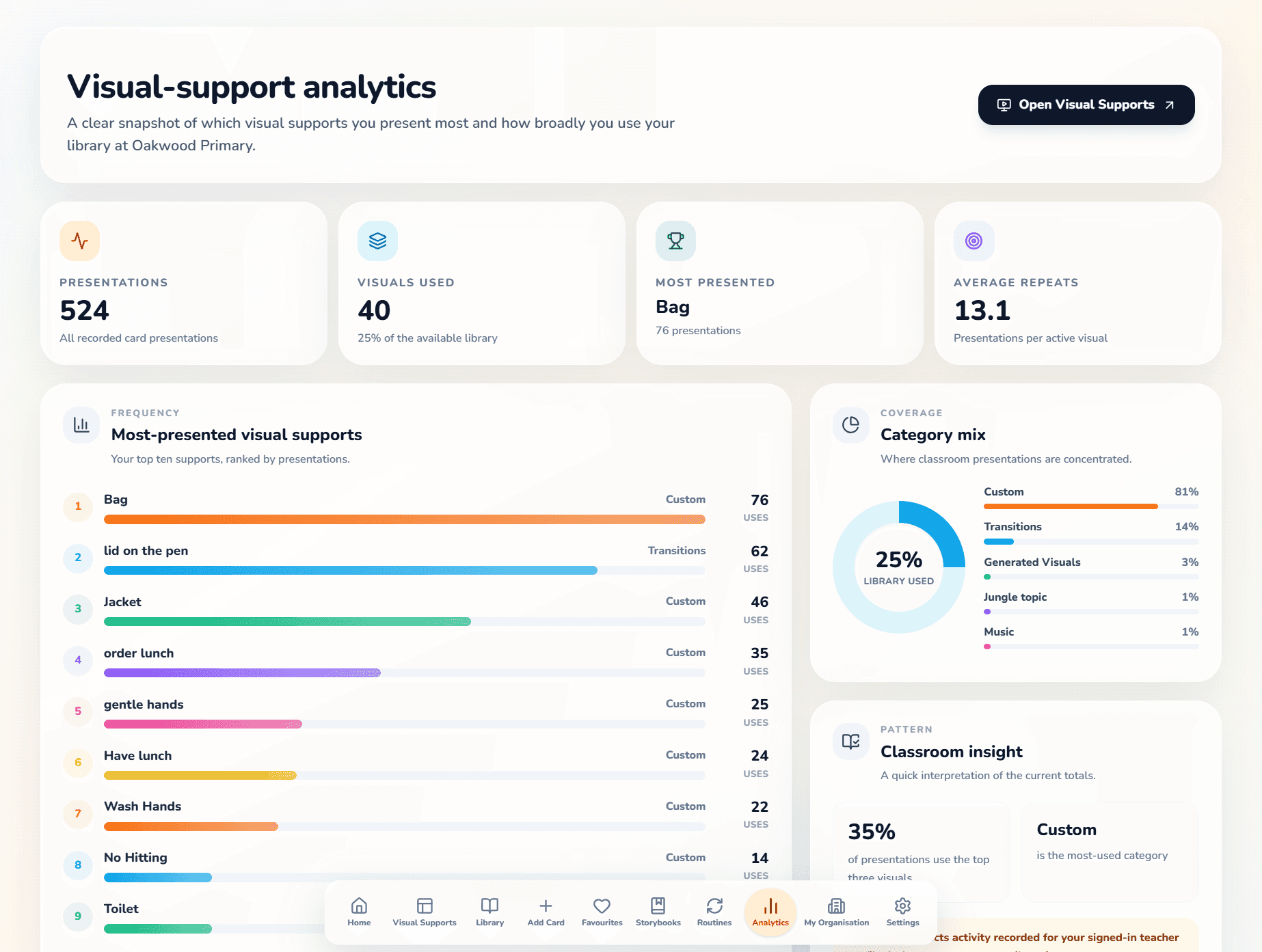Click the orange Bag usage bar
This screenshot has height=952, width=1262.
405,519
